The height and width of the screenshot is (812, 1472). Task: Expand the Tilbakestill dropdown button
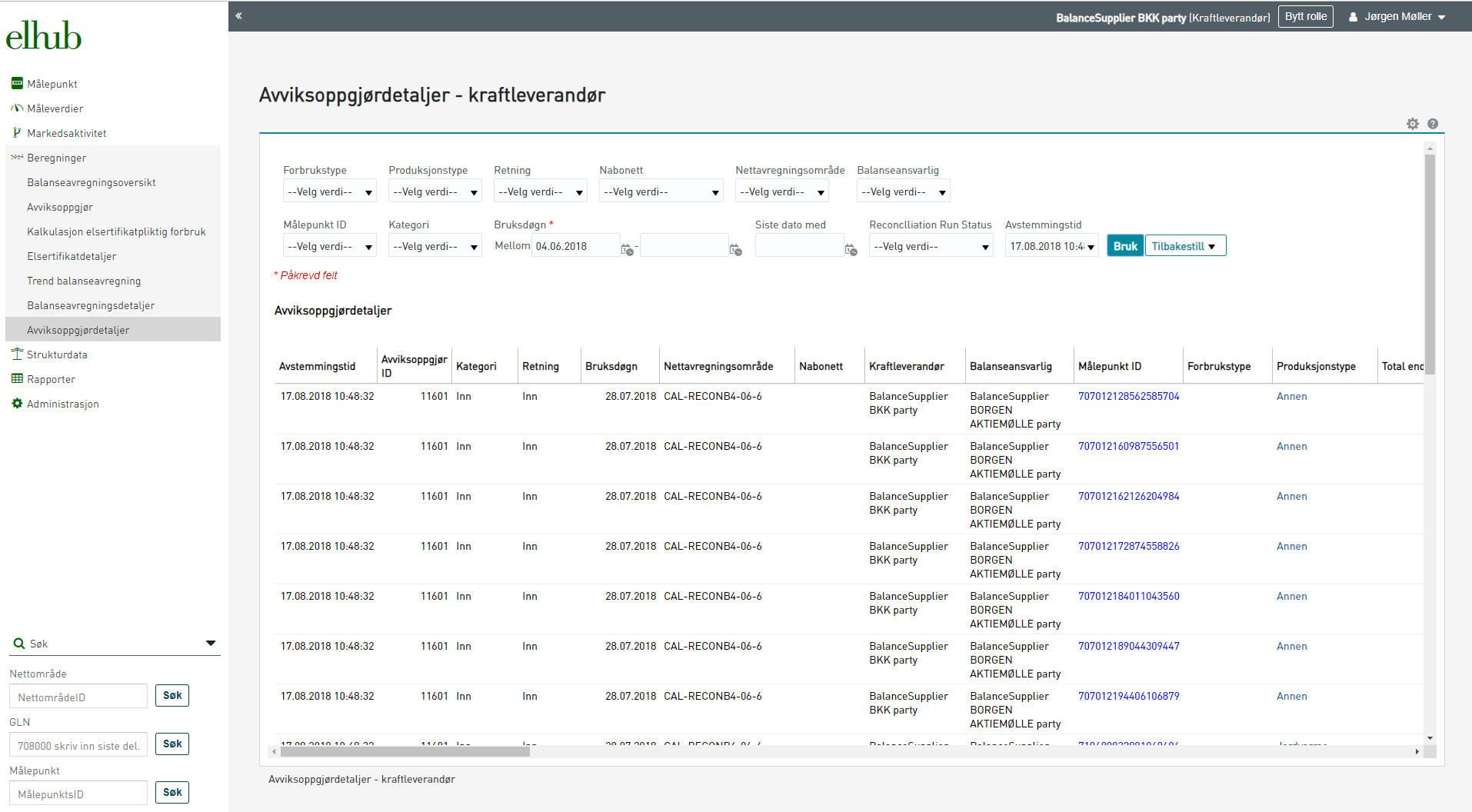pos(1185,246)
